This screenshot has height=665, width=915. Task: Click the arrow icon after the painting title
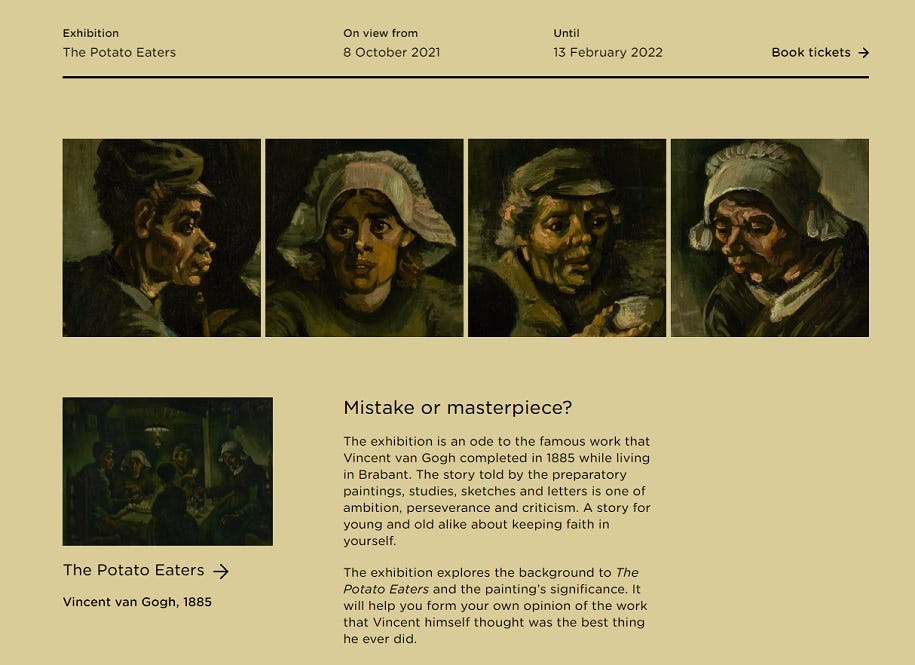click(221, 571)
